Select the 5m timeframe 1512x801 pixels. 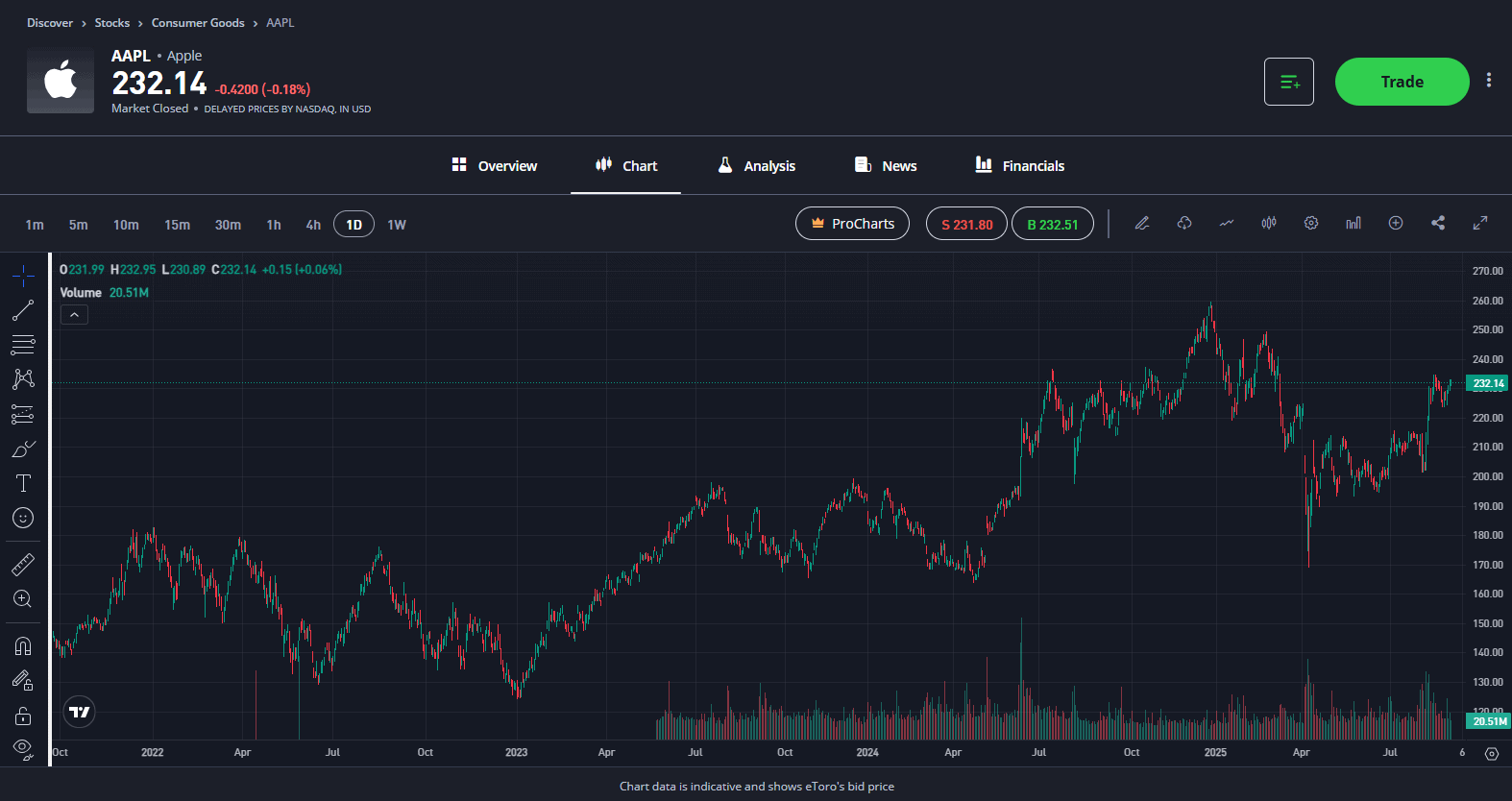(79, 225)
